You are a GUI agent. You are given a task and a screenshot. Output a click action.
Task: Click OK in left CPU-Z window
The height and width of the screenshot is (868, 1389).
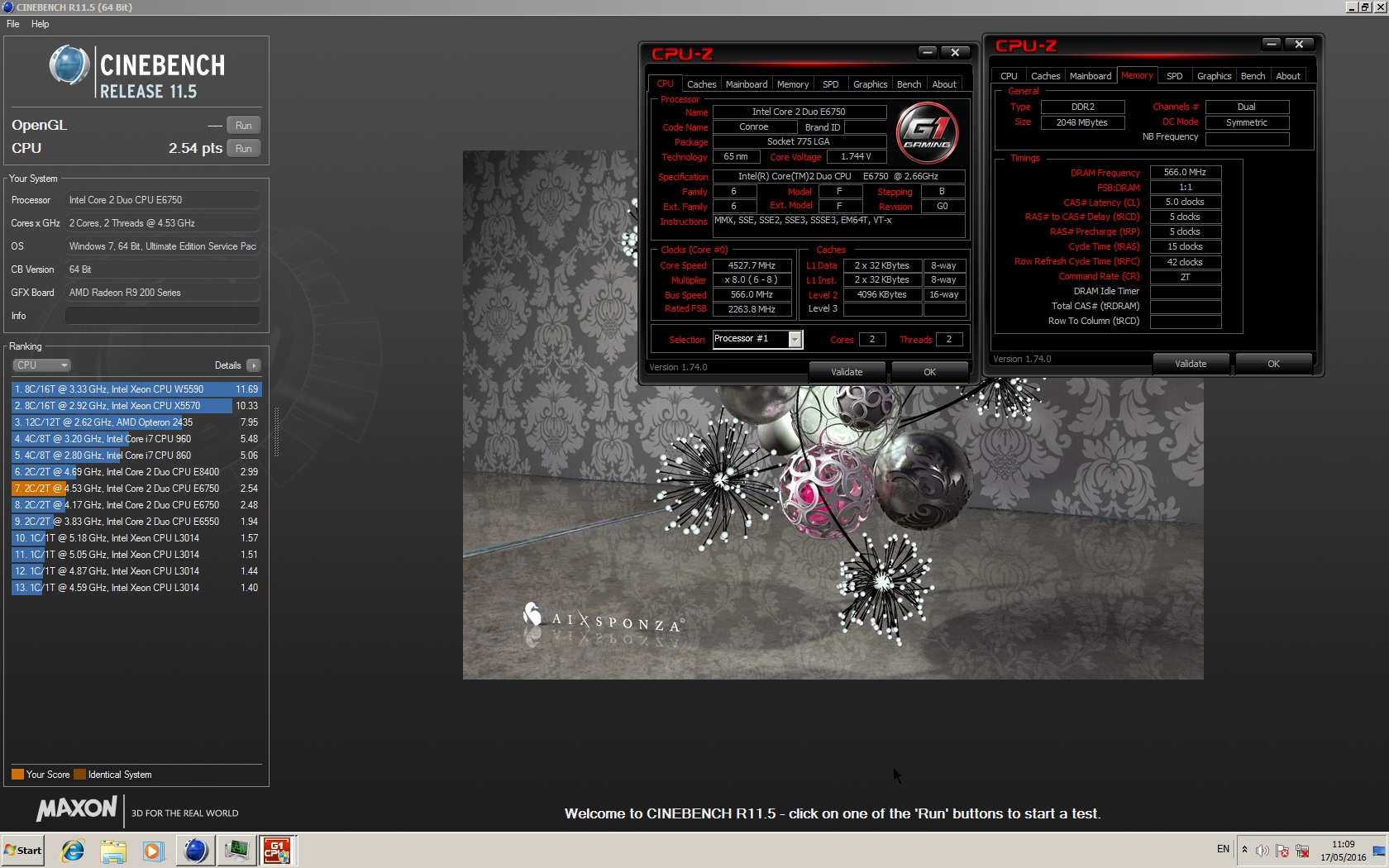click(x=929, y=372)
